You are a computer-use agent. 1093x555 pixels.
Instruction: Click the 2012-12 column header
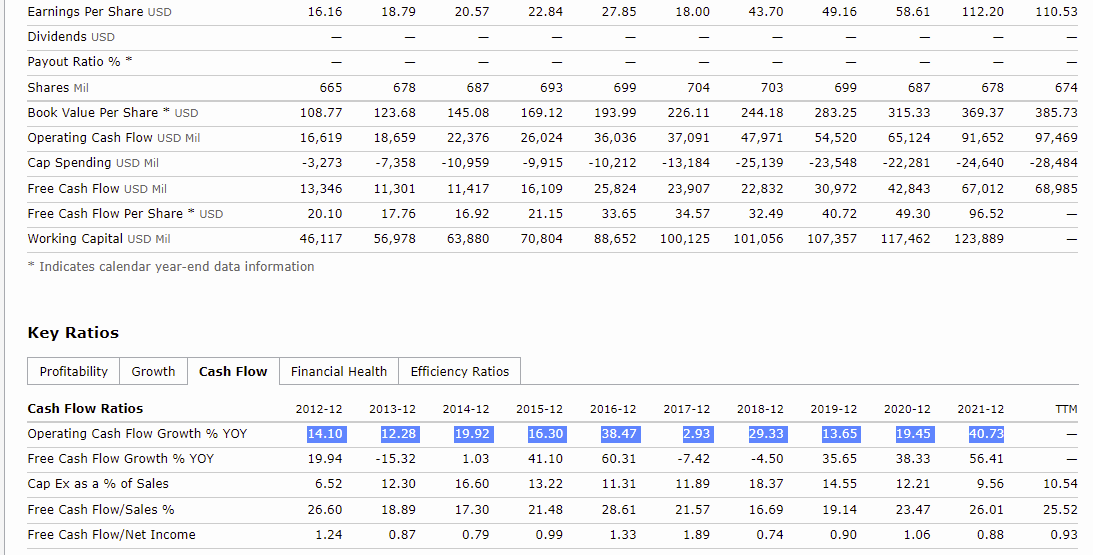(x=319, y=408)
